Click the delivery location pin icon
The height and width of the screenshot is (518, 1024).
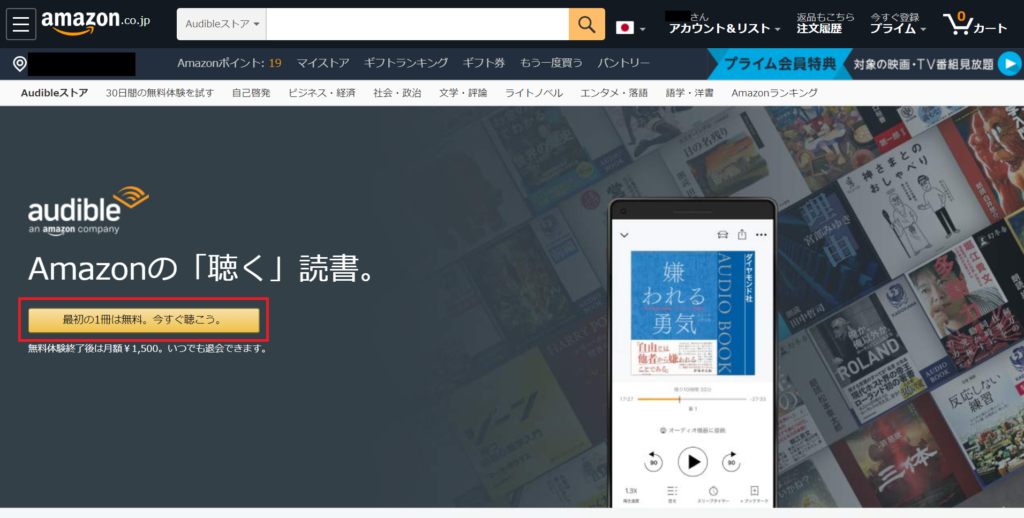pos(20,64)
